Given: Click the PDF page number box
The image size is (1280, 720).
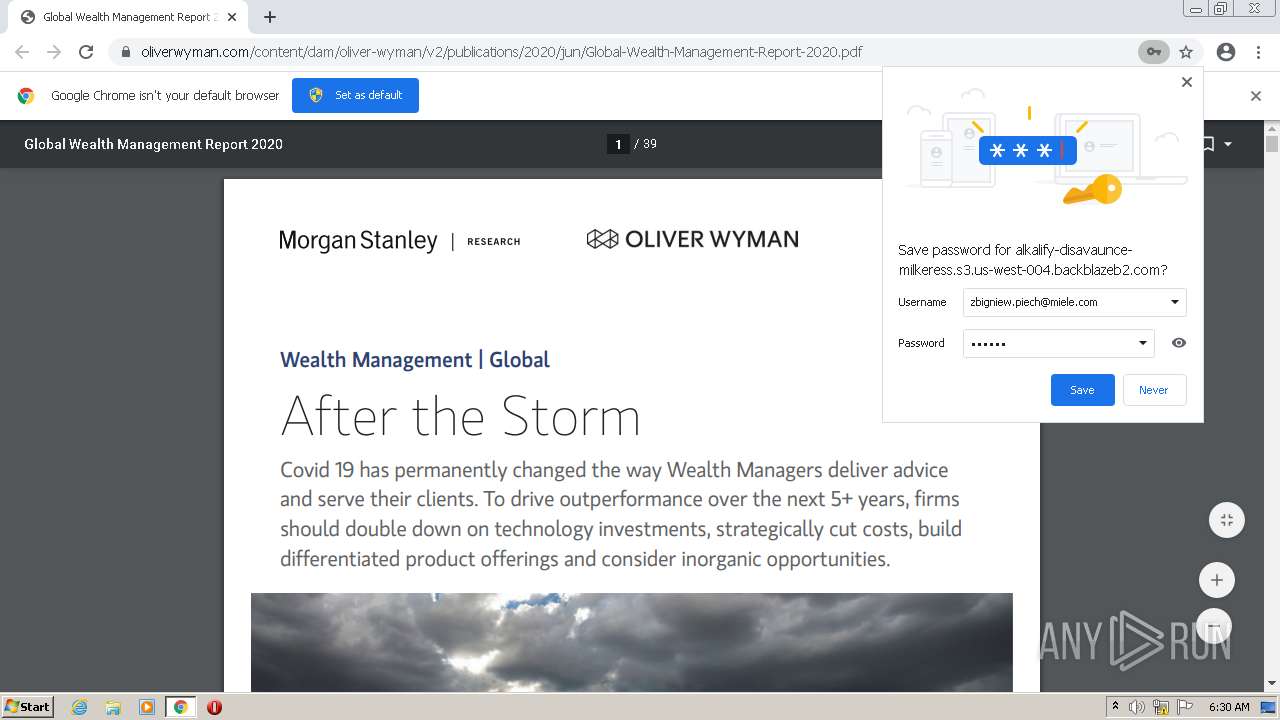Looking at the screenshot, I should (x=618, y=144).
